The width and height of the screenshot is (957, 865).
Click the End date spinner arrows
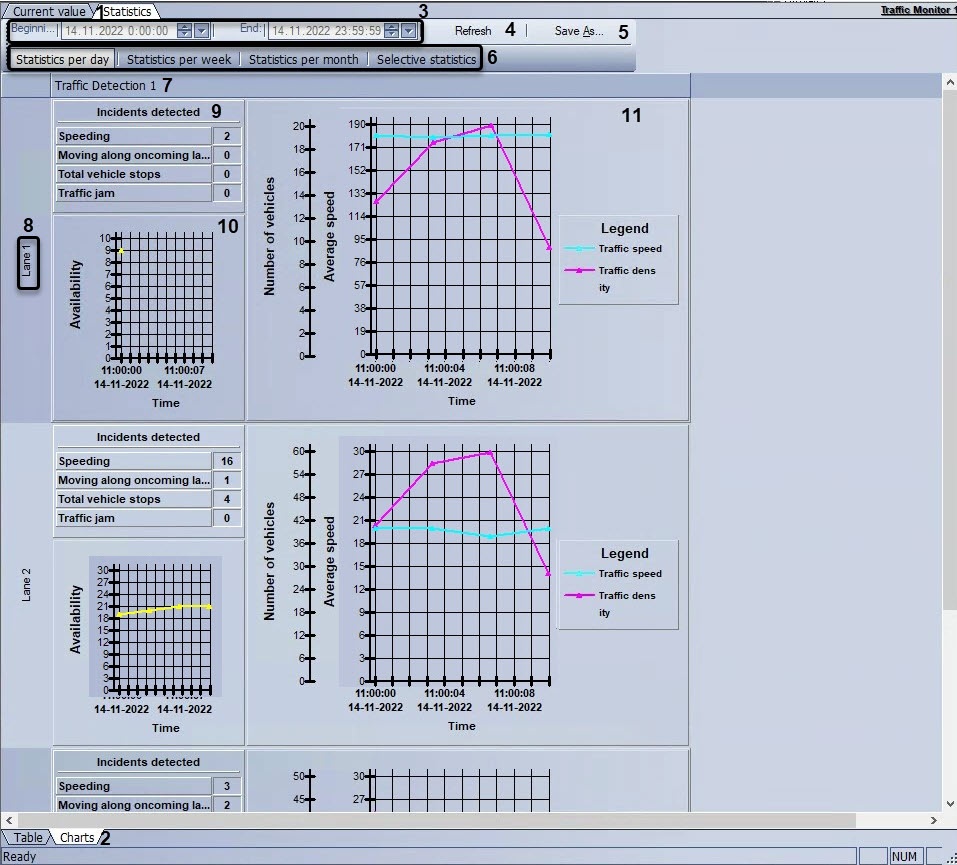coord(391,31)
